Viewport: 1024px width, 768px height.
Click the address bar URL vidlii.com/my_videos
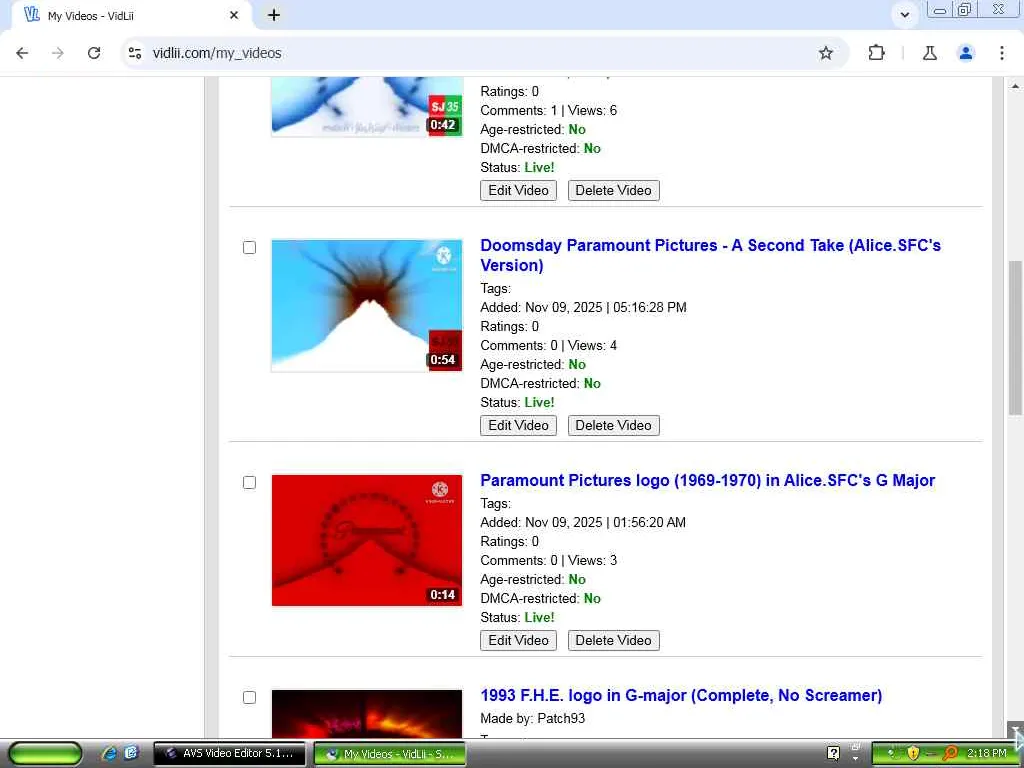coord(217,53)
